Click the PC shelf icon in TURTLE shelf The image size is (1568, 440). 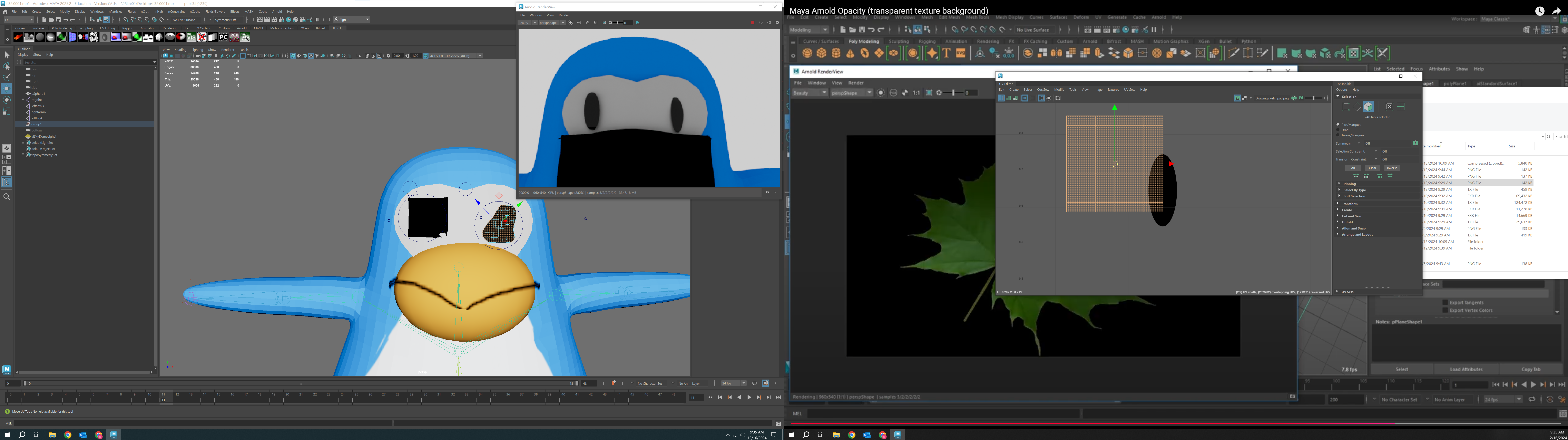[x=223, y=37]
